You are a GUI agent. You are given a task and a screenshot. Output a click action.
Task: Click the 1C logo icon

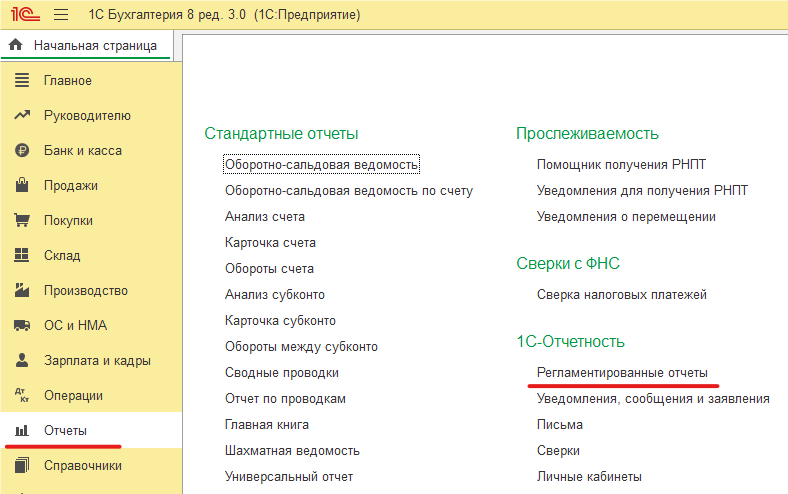(x=25, y=14)
